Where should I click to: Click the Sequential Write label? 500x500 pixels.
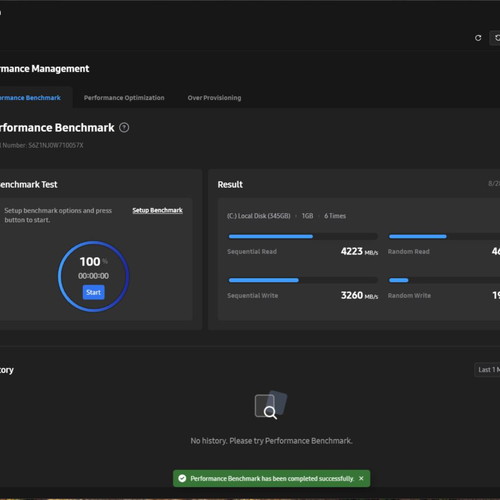pos(253,296)
